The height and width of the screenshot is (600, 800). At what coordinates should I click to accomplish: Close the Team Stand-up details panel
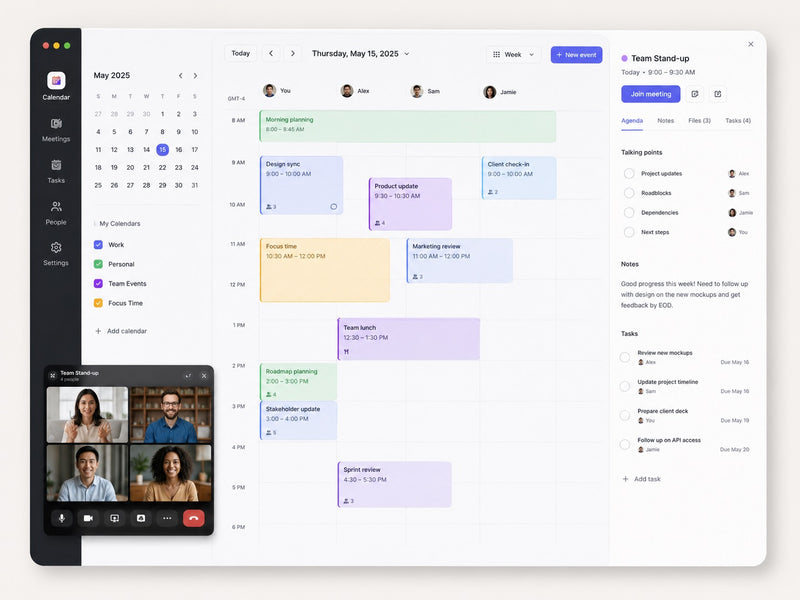pos(751,44)
